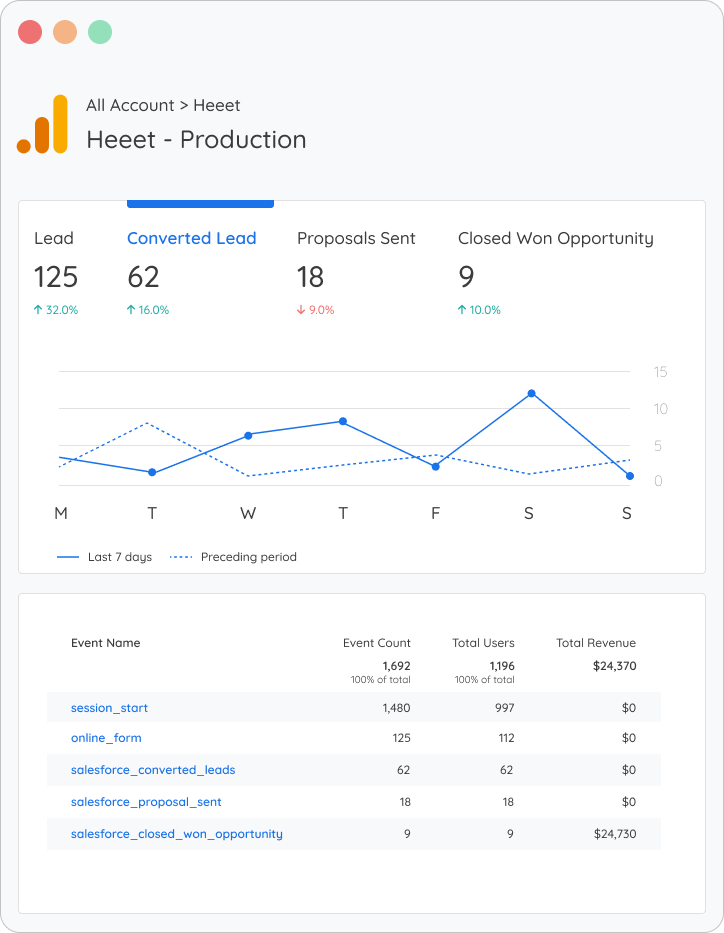
Task: Open the session_start event link
Action: pyautogui.click(x=109, y=707)
